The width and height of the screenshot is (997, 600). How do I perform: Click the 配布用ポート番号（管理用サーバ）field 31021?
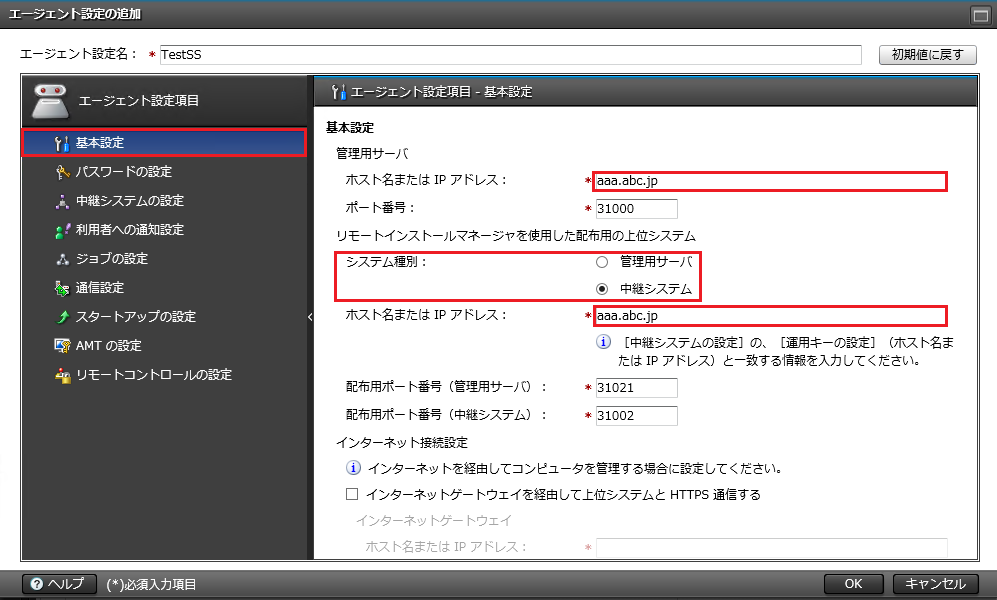pos(636,388)
